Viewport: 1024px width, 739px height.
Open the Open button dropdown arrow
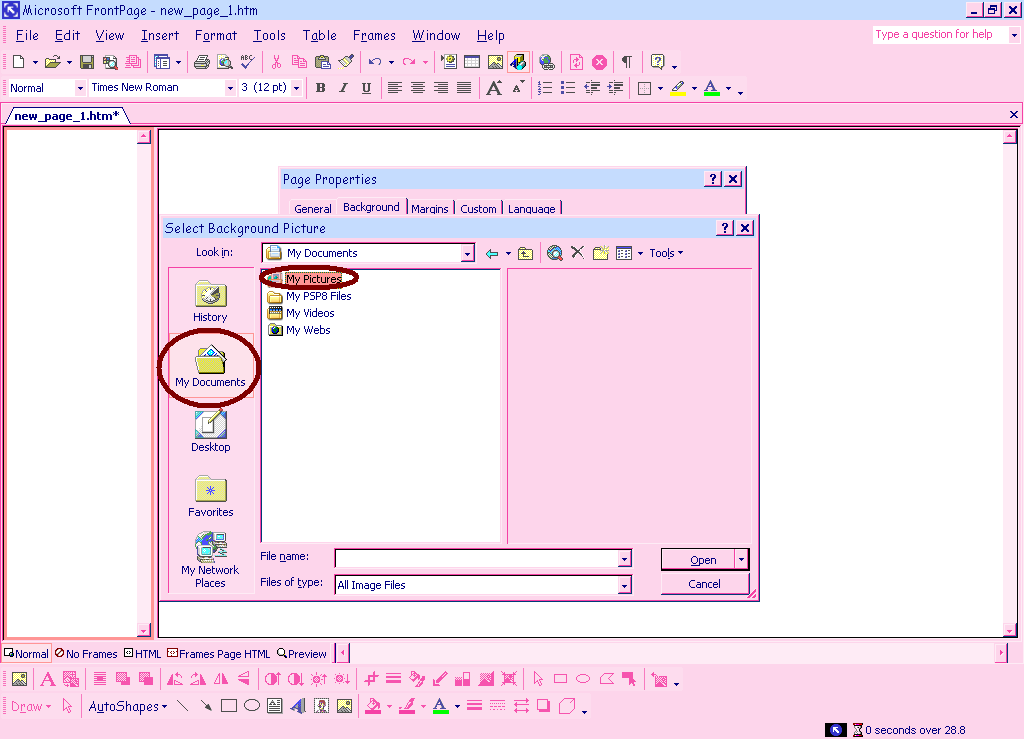pyautogui.click(x=741, y=559)
